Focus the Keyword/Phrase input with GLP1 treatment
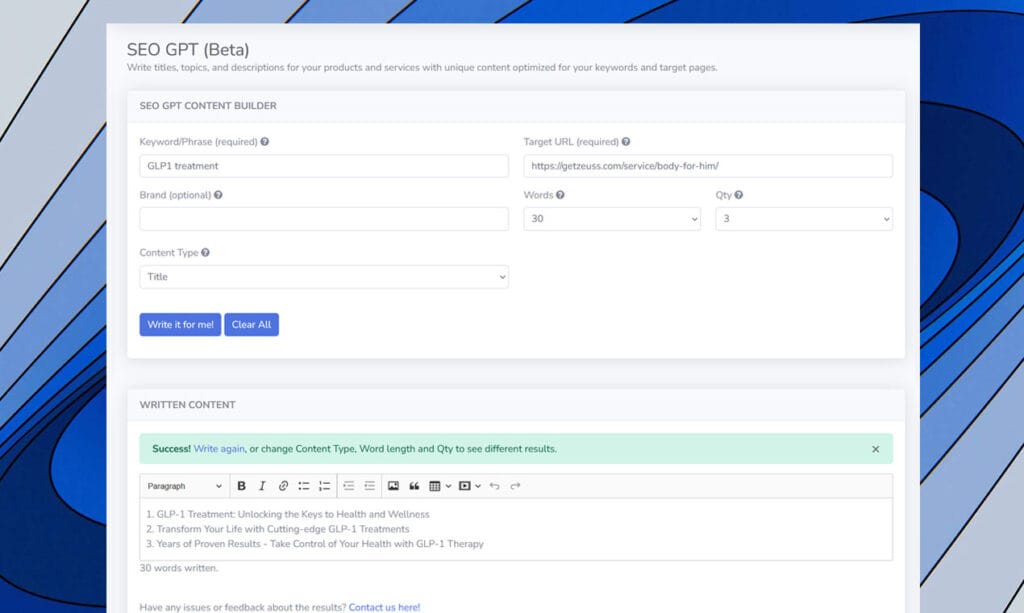This screenshot has height=613, width=1024. pos(324,166)
